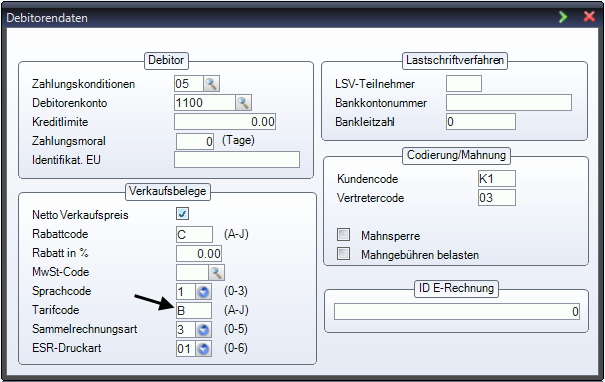The width and height of the screenshot is (605, 382).
Task: Open the MwSt-Code search lookup
Action: [216, 272]
